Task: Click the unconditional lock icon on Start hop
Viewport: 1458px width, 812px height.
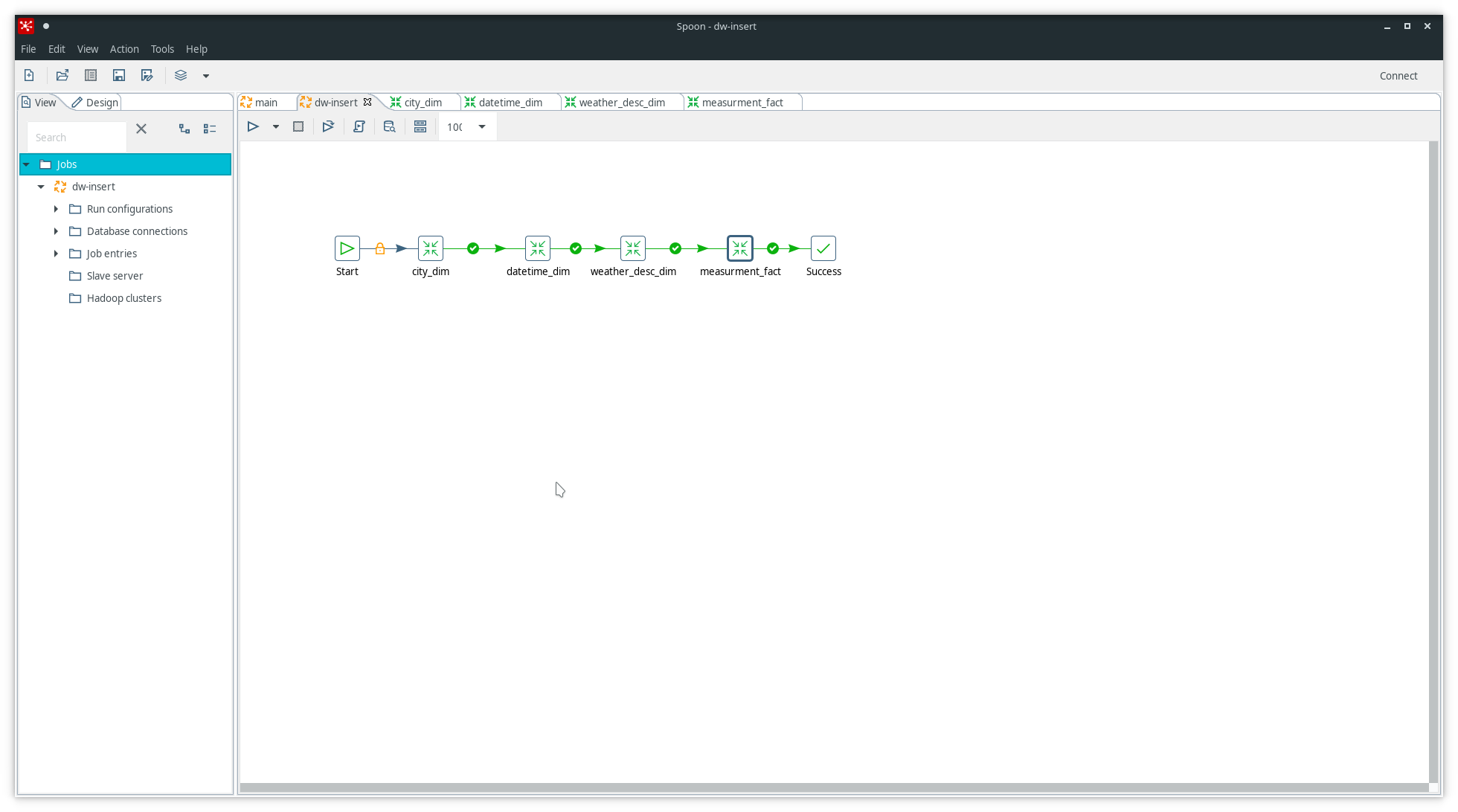Action: tap(380, 248)
